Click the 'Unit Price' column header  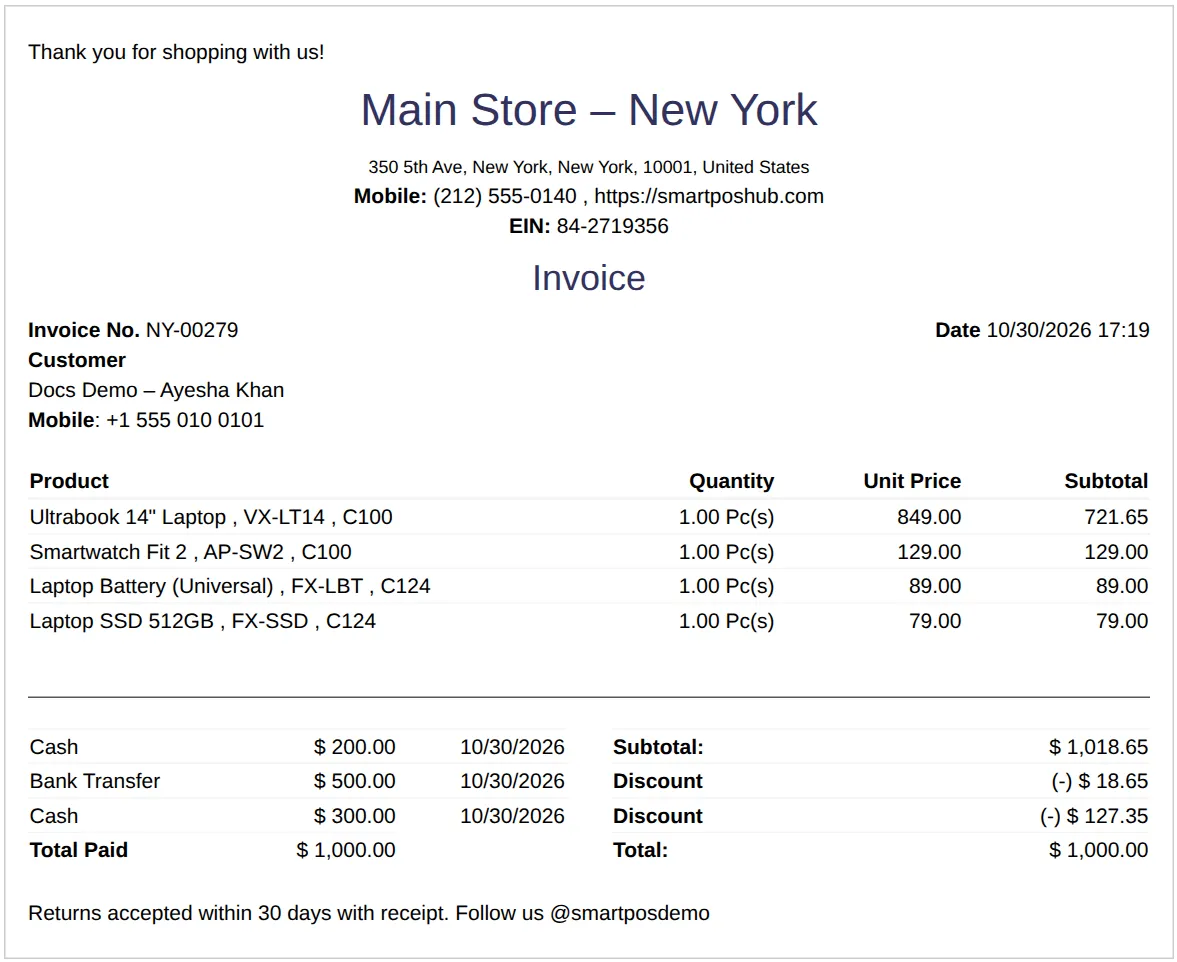click(x=912, y=481)
